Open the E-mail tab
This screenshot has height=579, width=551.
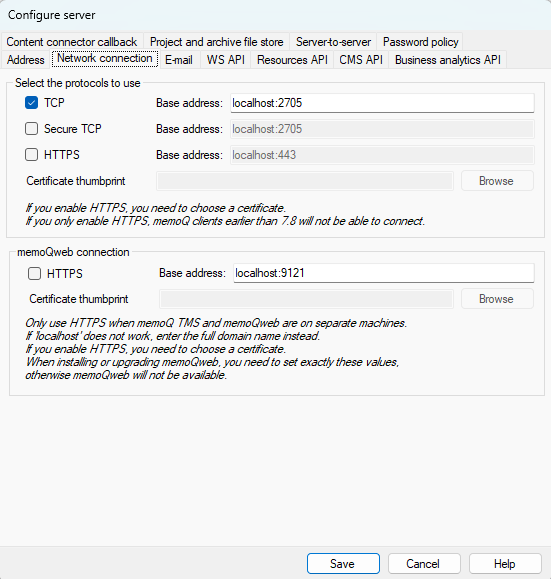click(x=179, y=60)
